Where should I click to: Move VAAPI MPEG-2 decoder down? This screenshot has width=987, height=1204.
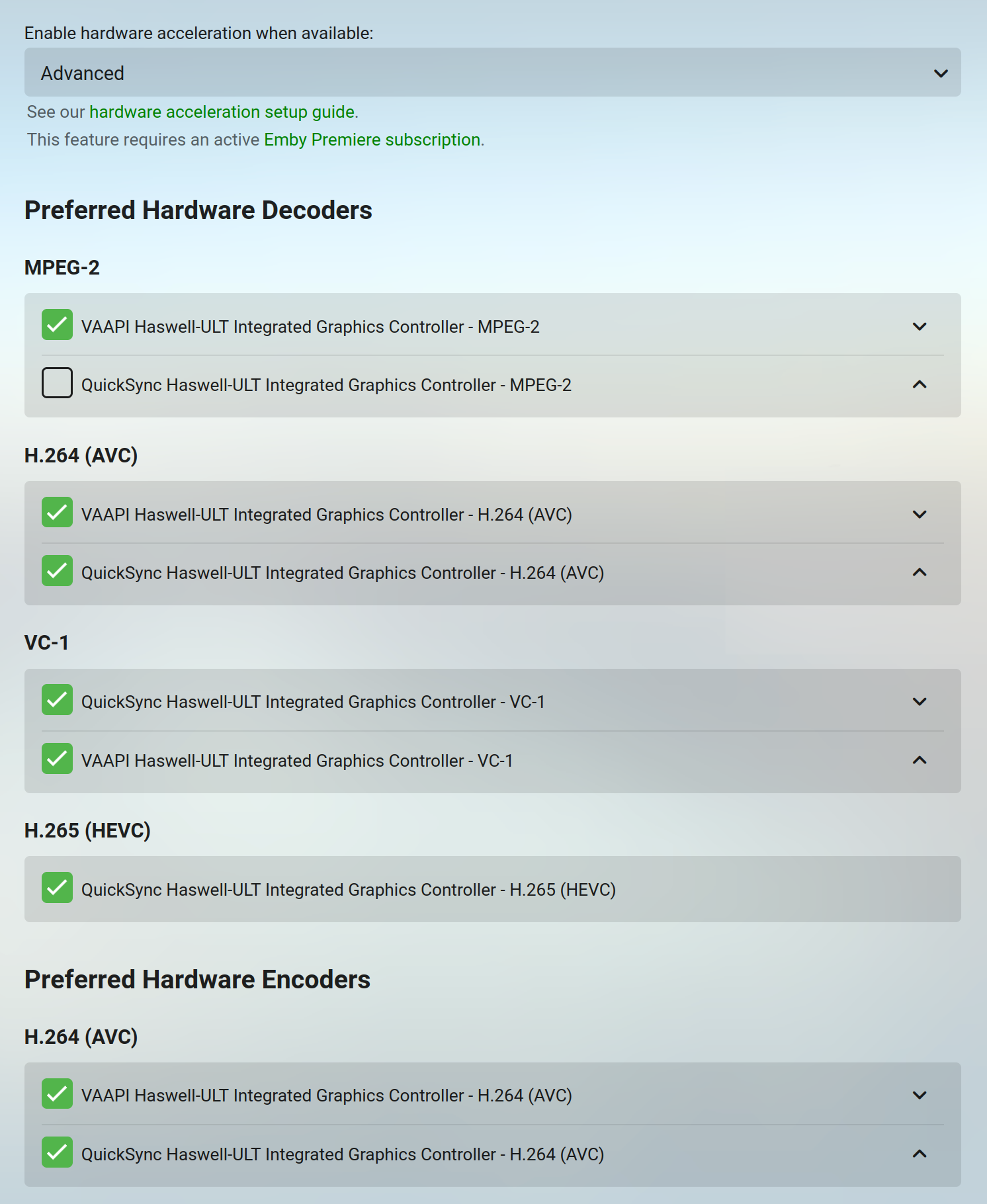pyautogui.click(x=920, y=327)
